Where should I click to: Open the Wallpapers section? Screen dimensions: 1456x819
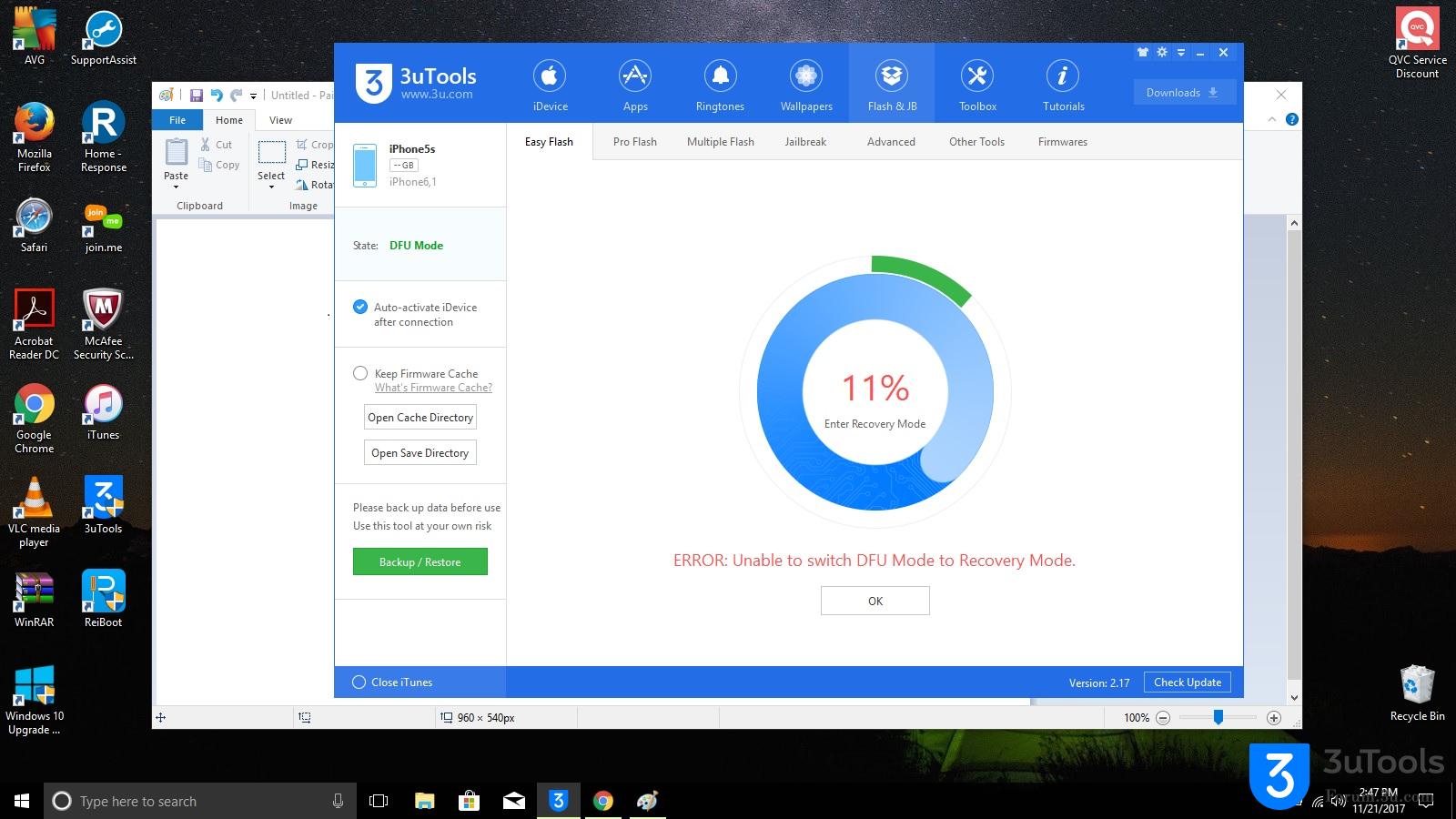(806, 86)
